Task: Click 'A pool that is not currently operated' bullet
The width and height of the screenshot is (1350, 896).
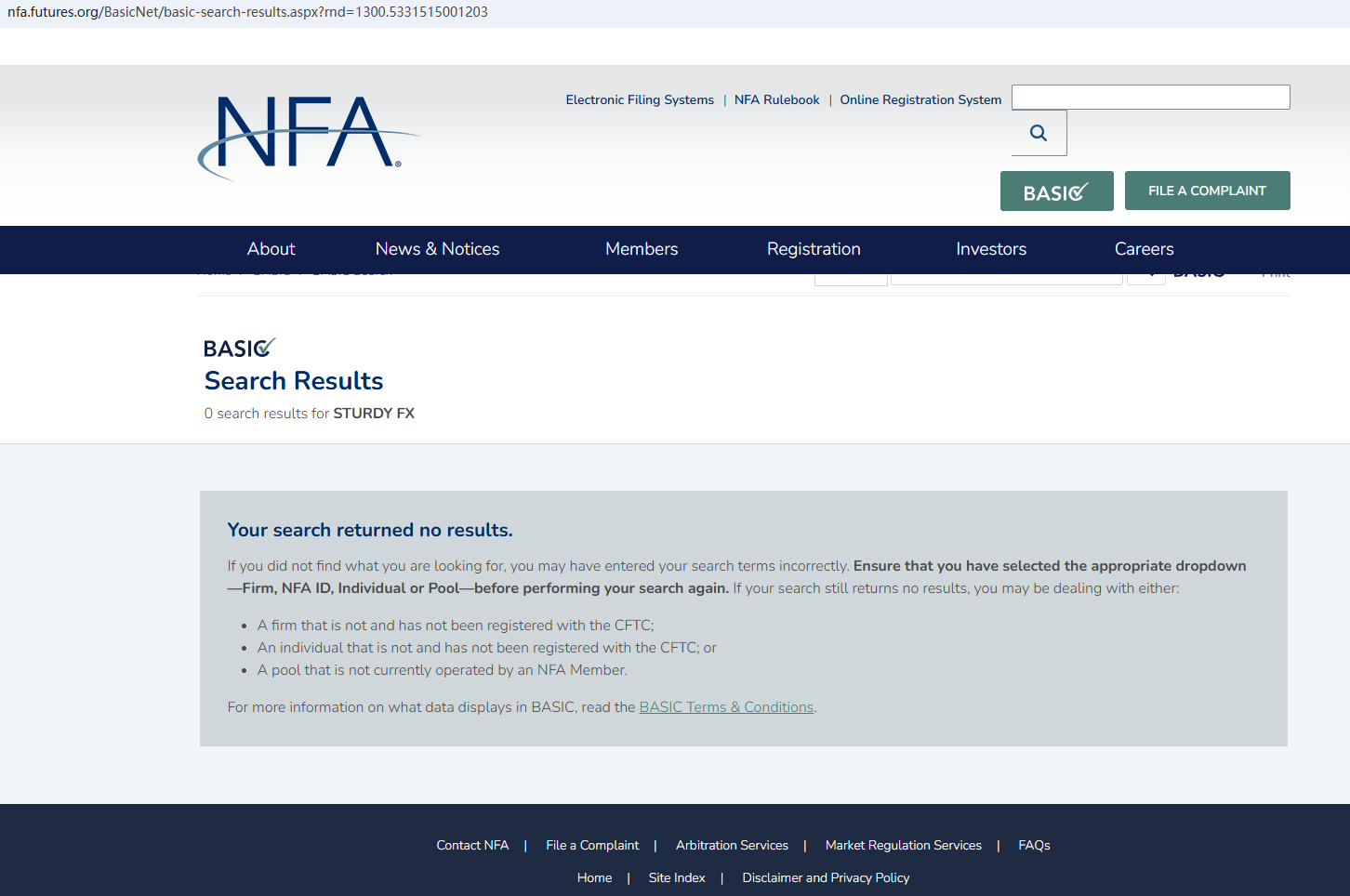Action: (442, 670)
